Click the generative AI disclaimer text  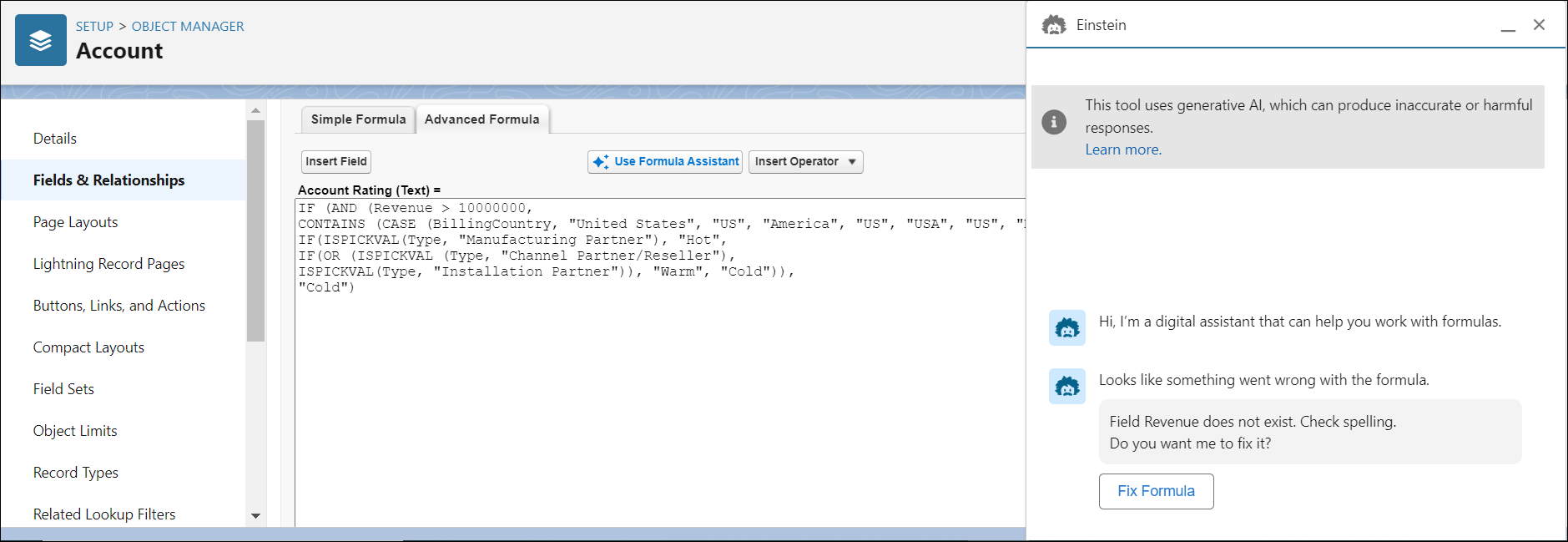1308,116
